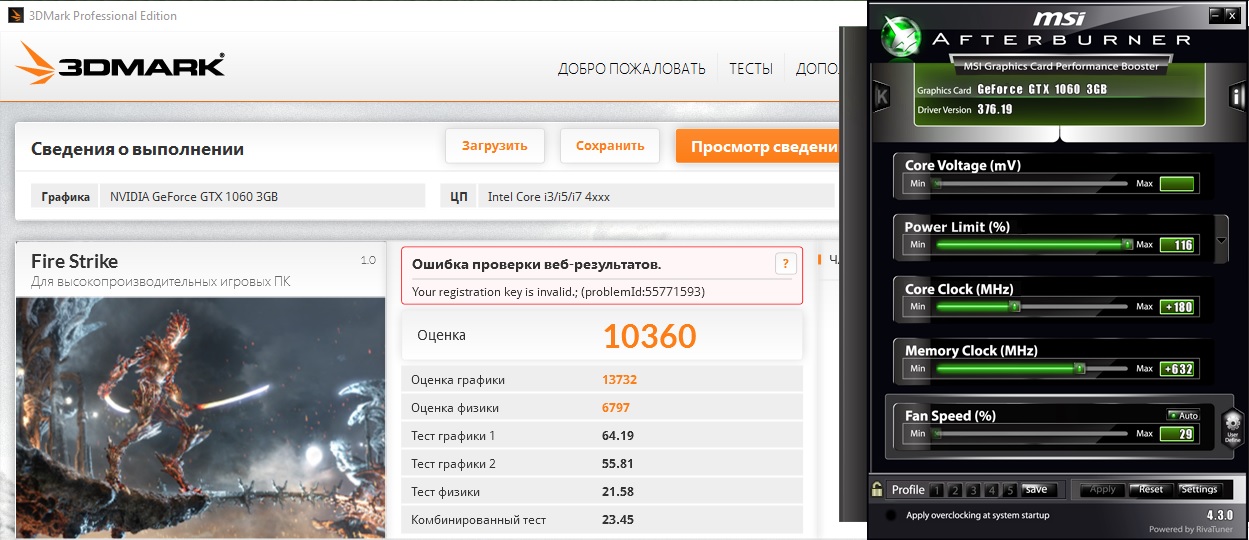Select Afterburner profile slot 2
This screenshot has width=1249, height=540.
click(955, 490)
